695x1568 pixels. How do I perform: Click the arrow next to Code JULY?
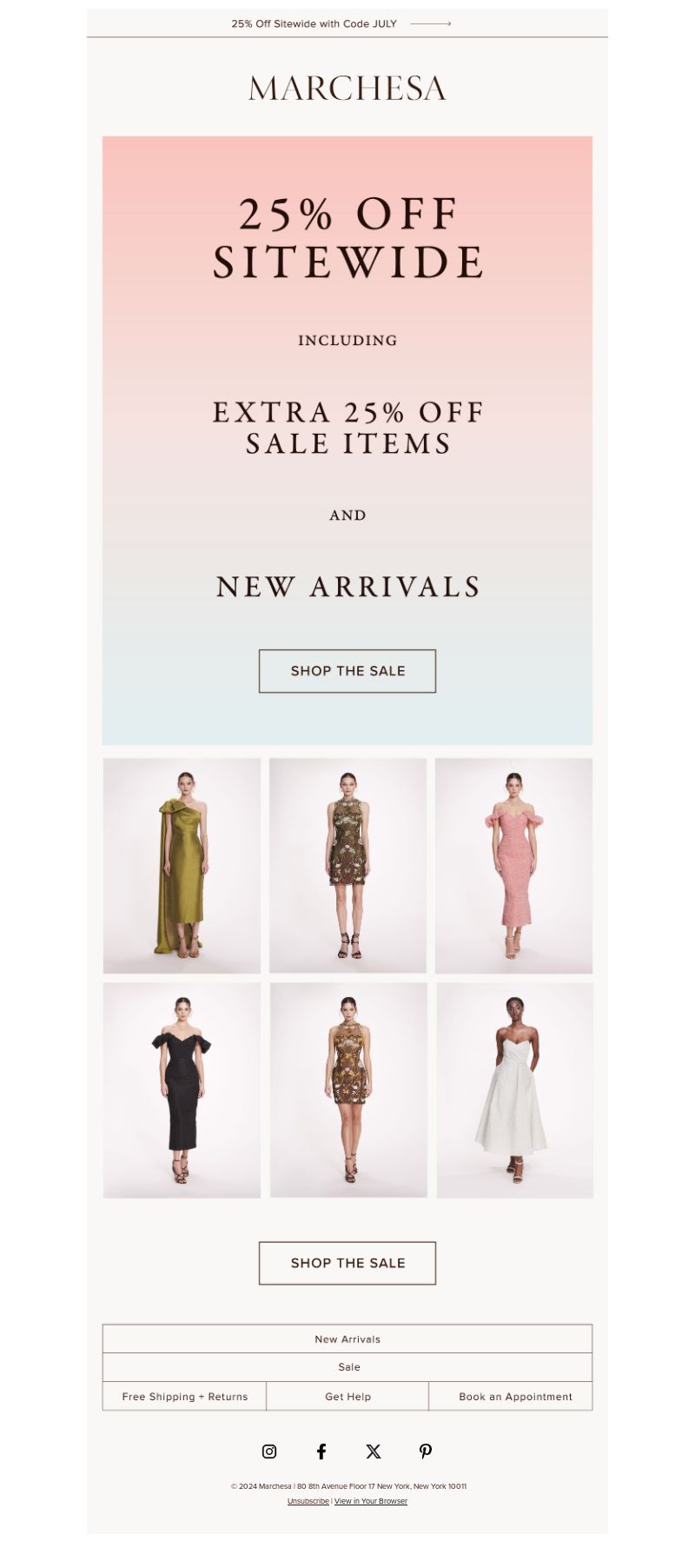click(x=431, y=24)
